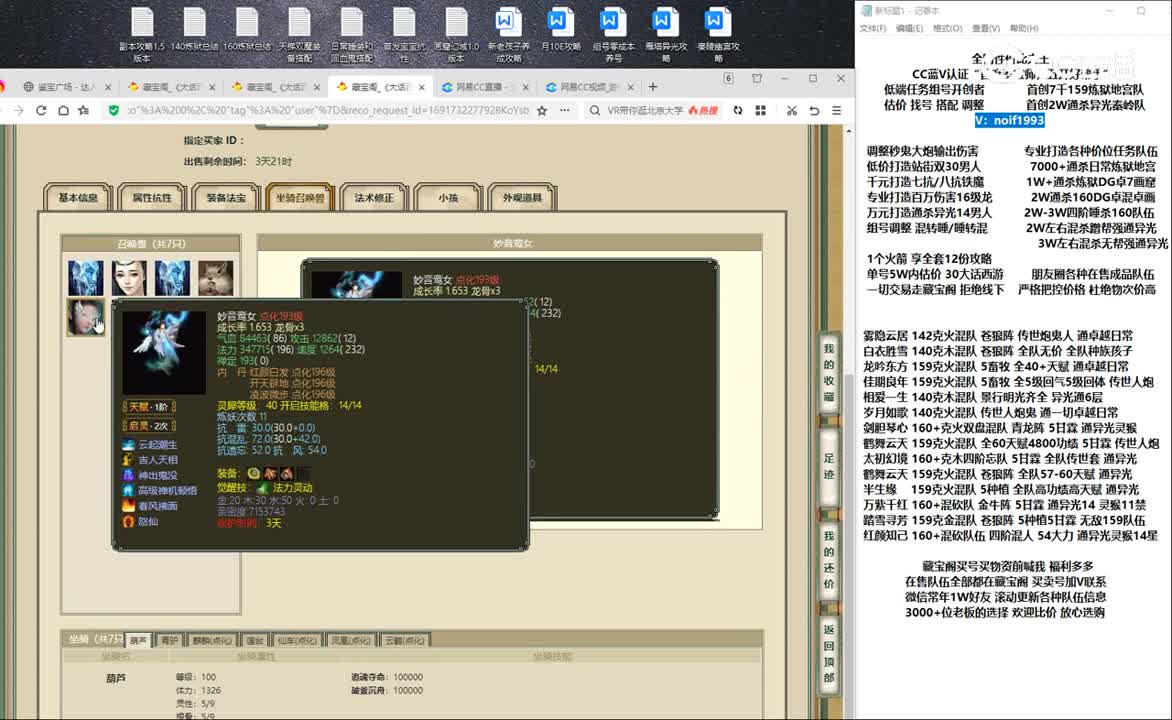Open desktop file 首发宝宝抗性
The width and height of the screenshot is (1172, 720).
404,35
